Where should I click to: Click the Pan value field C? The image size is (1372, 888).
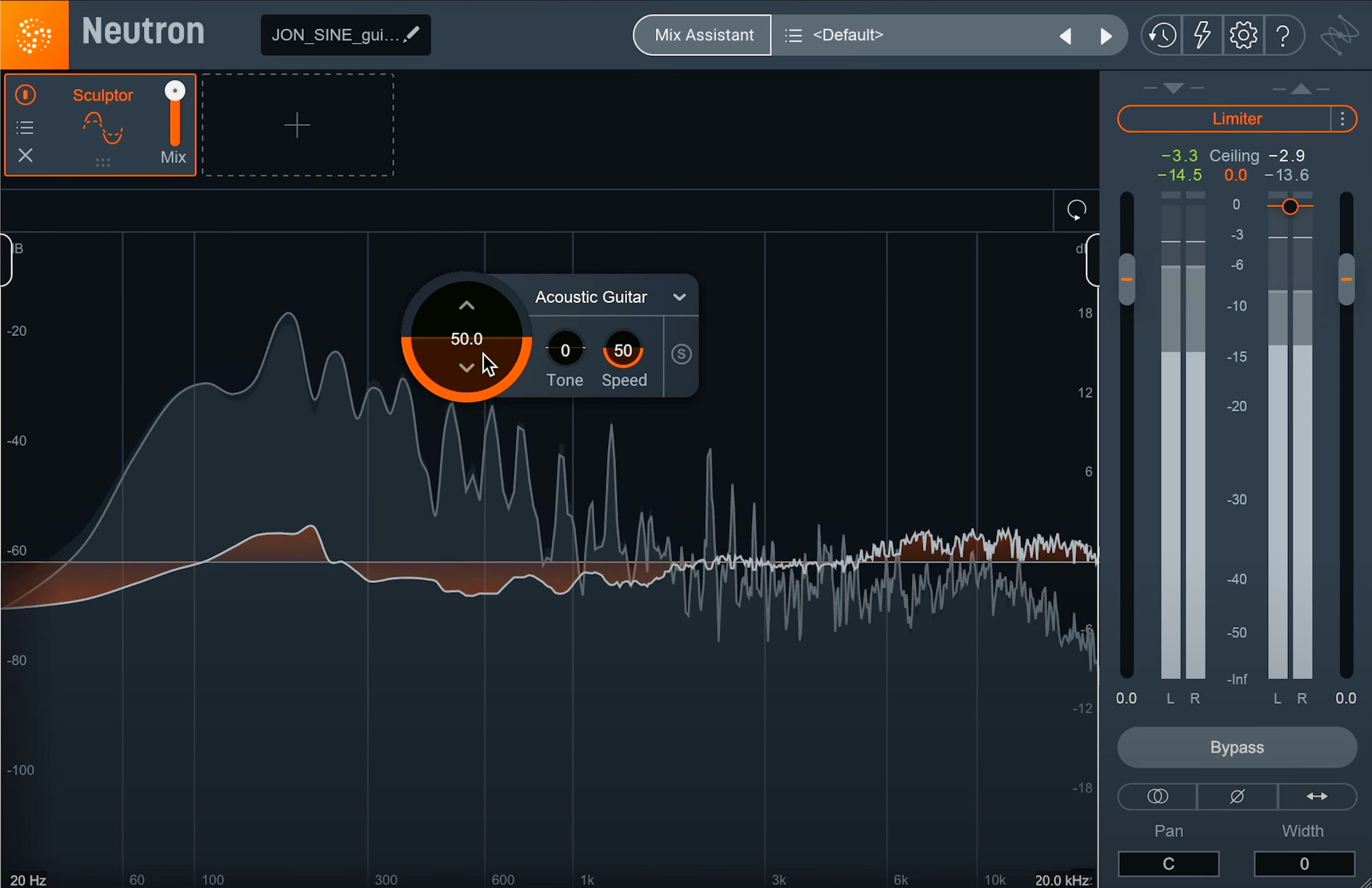pyautogui.click(x=1168, y=864)
